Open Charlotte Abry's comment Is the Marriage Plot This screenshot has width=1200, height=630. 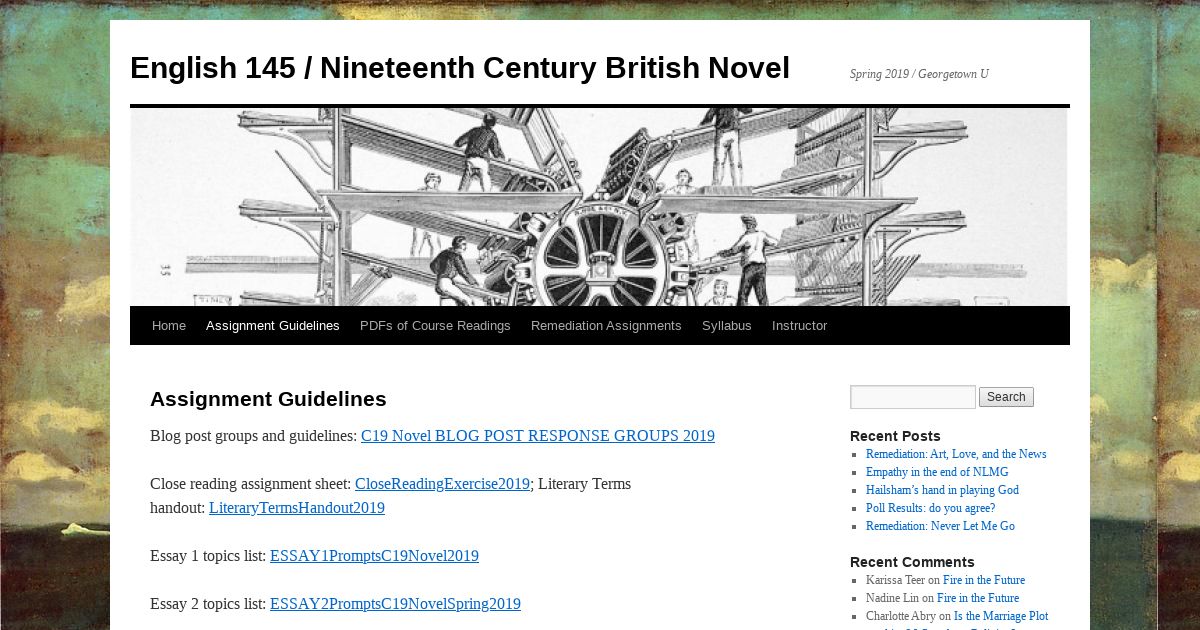[1001, 616]
